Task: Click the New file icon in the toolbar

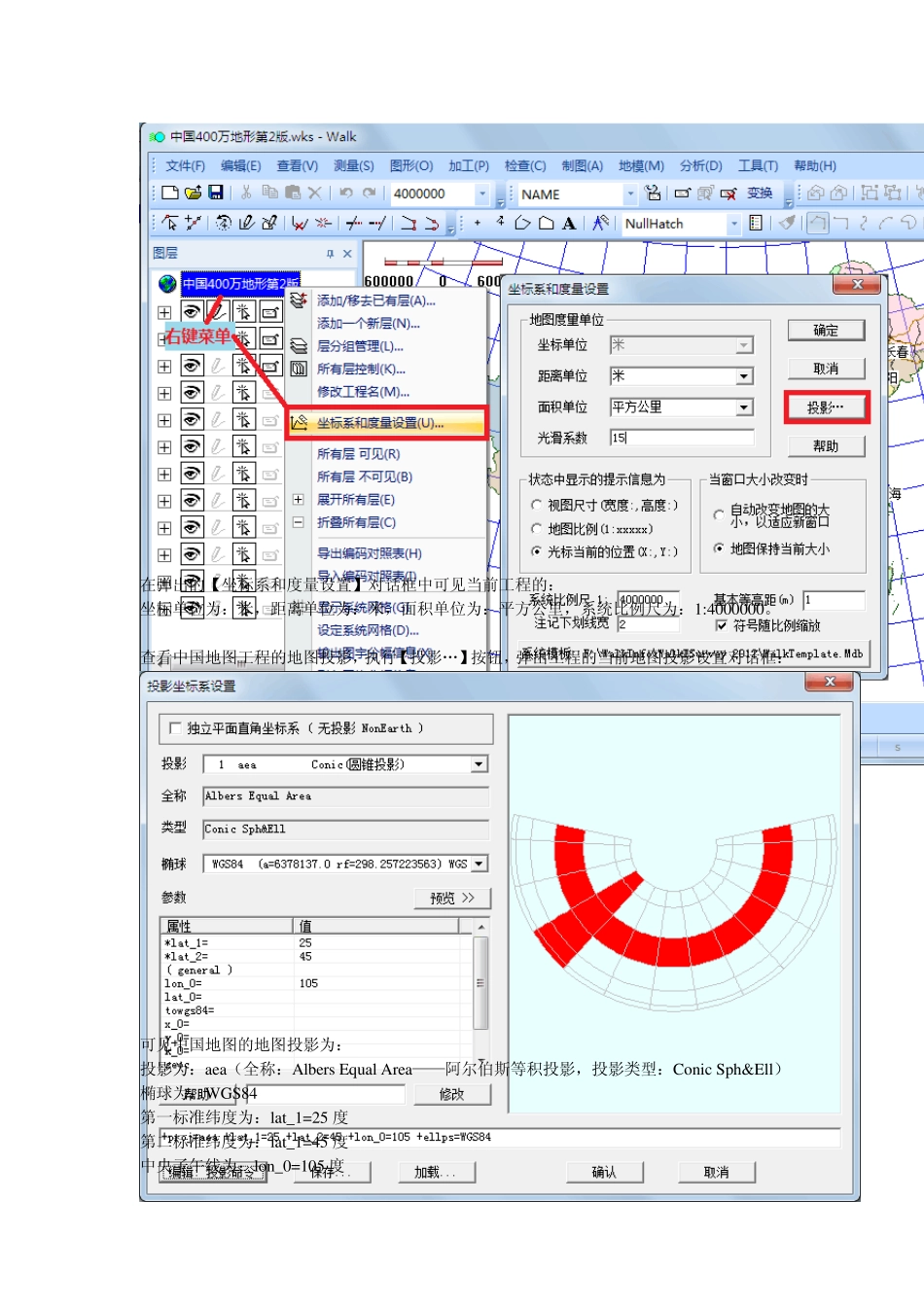Action: click(170, 194)
